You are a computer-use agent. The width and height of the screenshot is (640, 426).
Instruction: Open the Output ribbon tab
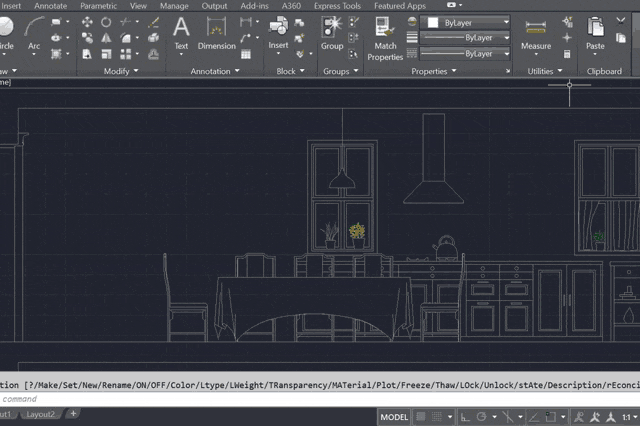coord(214,6)
